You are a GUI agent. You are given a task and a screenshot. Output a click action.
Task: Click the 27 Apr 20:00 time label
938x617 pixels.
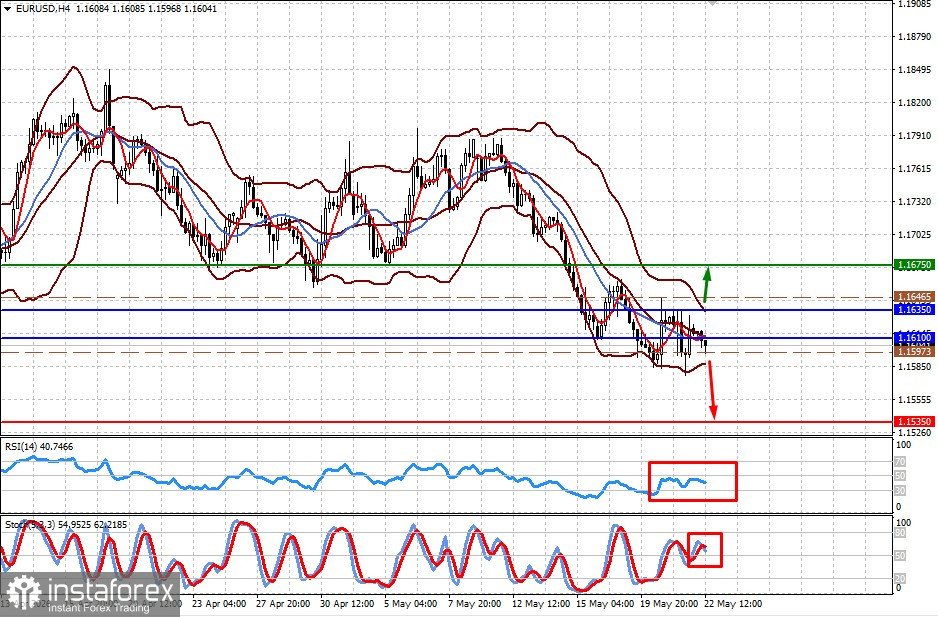(283, 604)
